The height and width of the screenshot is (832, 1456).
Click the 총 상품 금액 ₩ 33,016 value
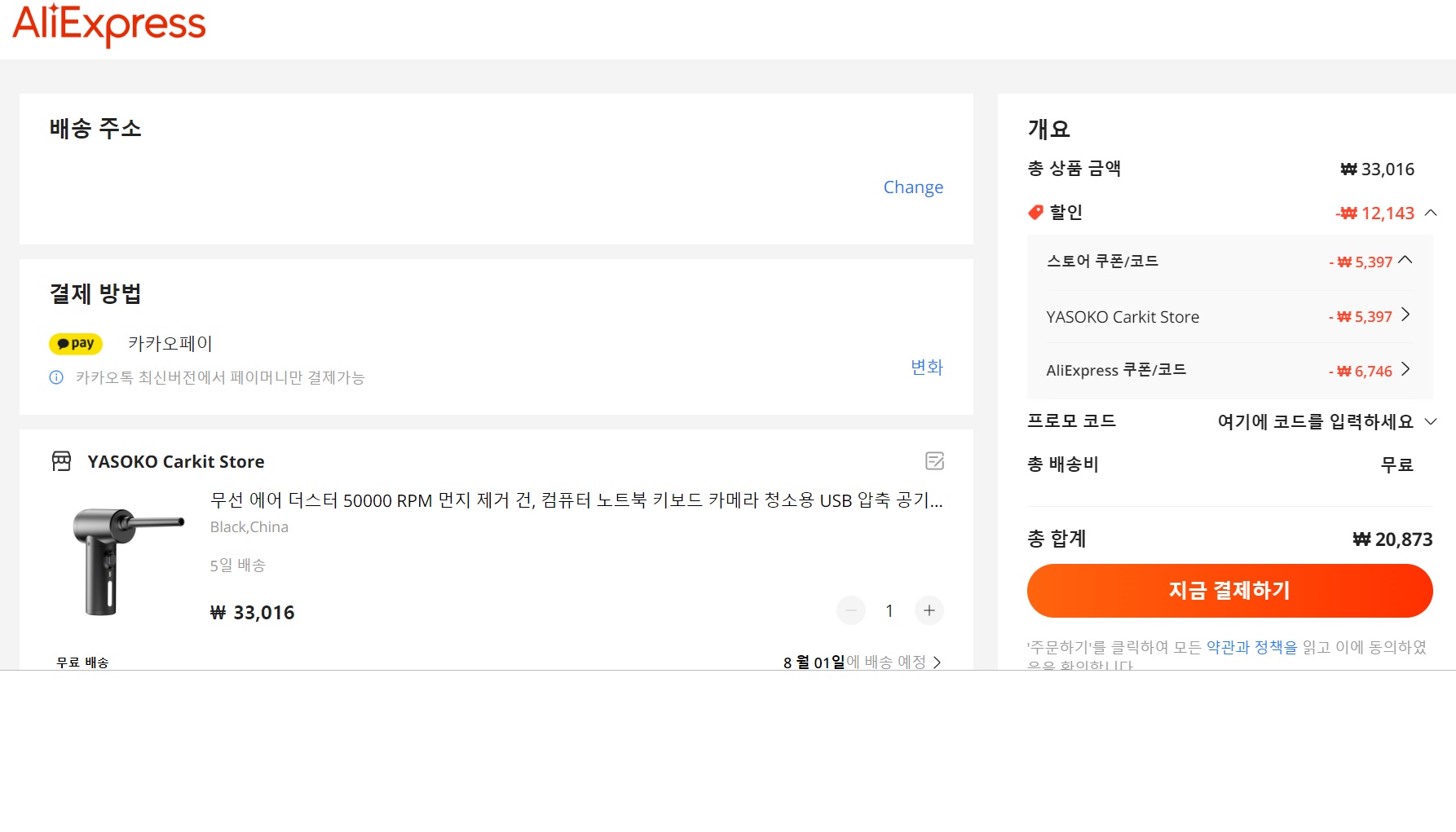pyautogui.click(x=1378, y=169)
